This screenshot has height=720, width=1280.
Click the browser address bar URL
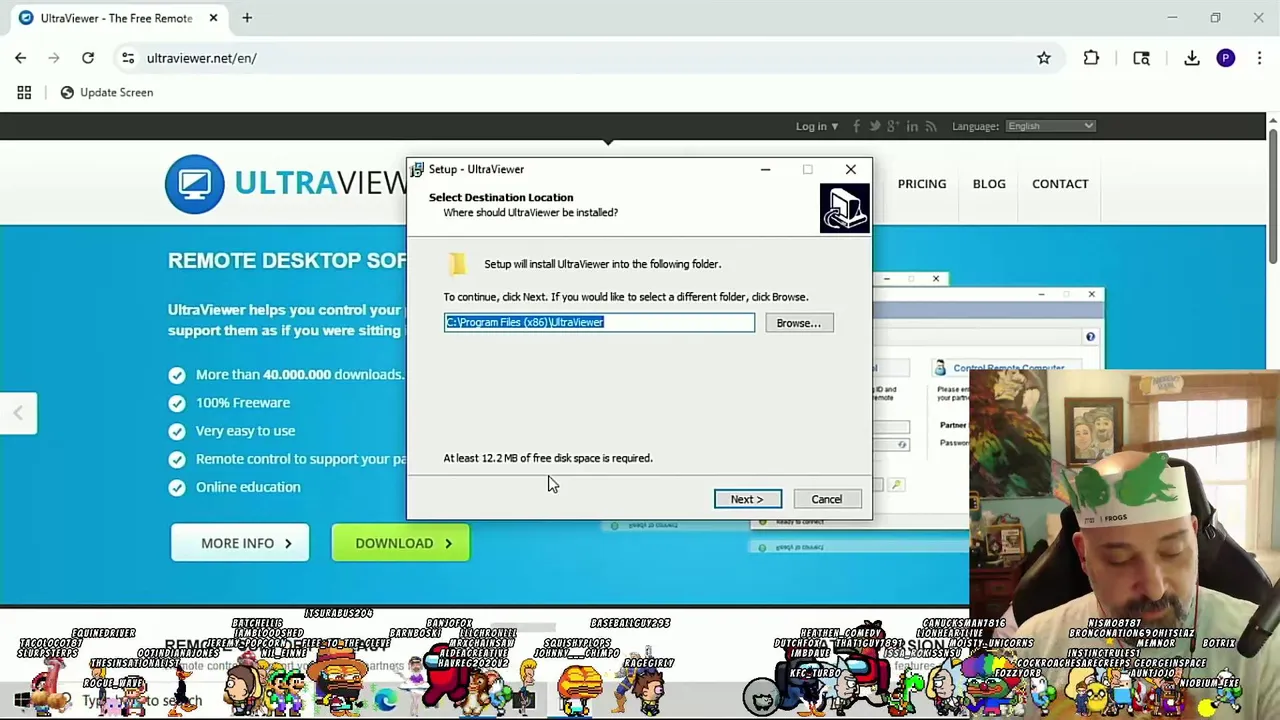pyautogui.click(x=201, y=58)
